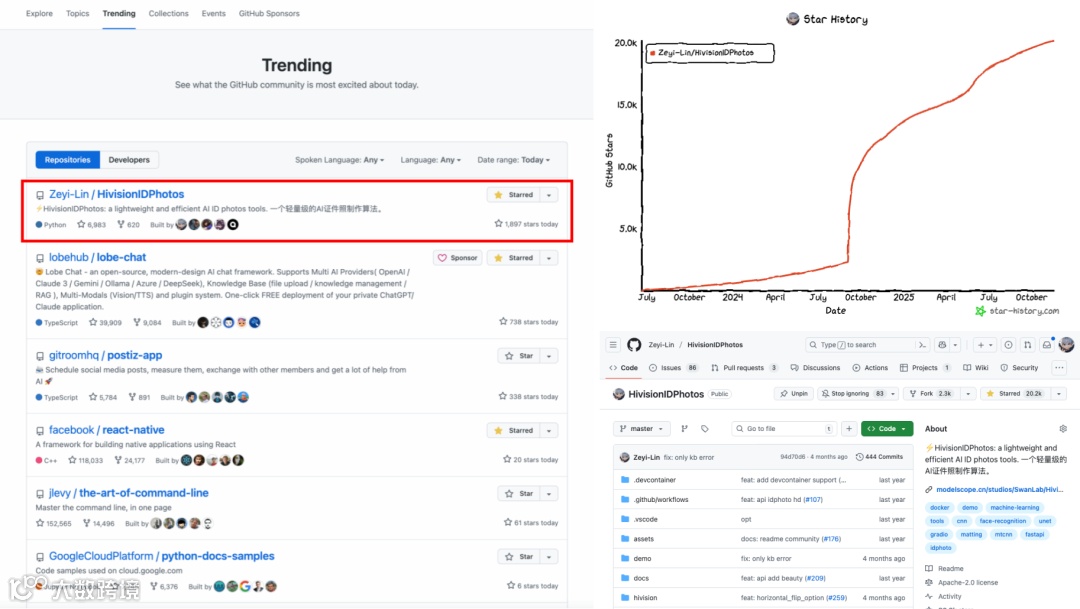
Task: View branches icon beside master selector
Action: [684, 429]
